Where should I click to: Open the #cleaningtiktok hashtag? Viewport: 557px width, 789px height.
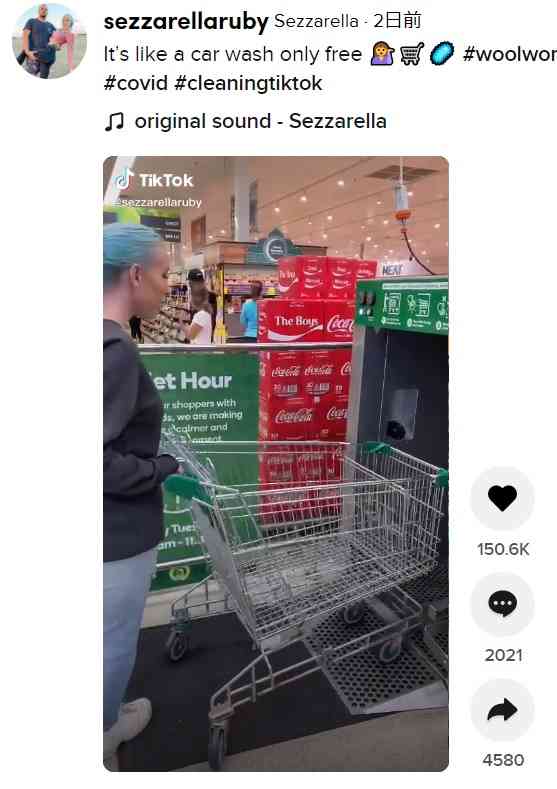[248, 83]
